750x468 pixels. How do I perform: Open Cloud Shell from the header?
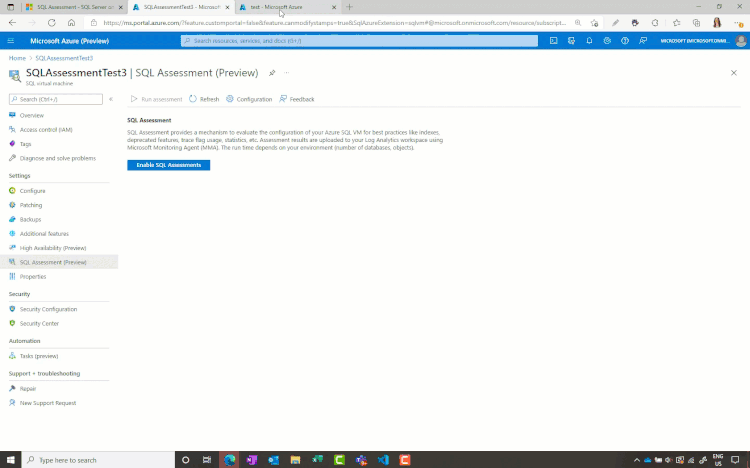(x=553, y=41)
